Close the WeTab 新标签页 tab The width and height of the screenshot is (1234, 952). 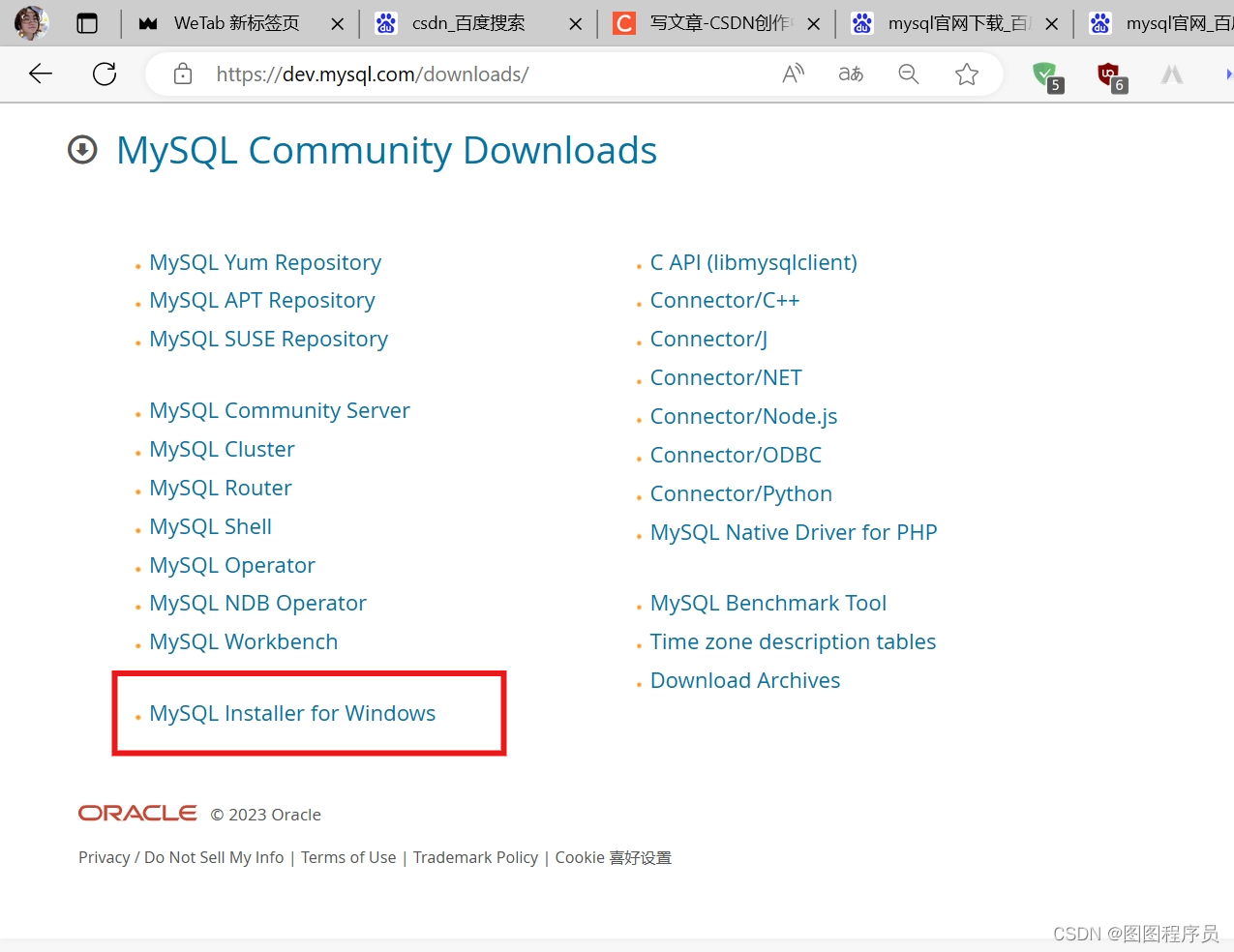coord(337,23)
